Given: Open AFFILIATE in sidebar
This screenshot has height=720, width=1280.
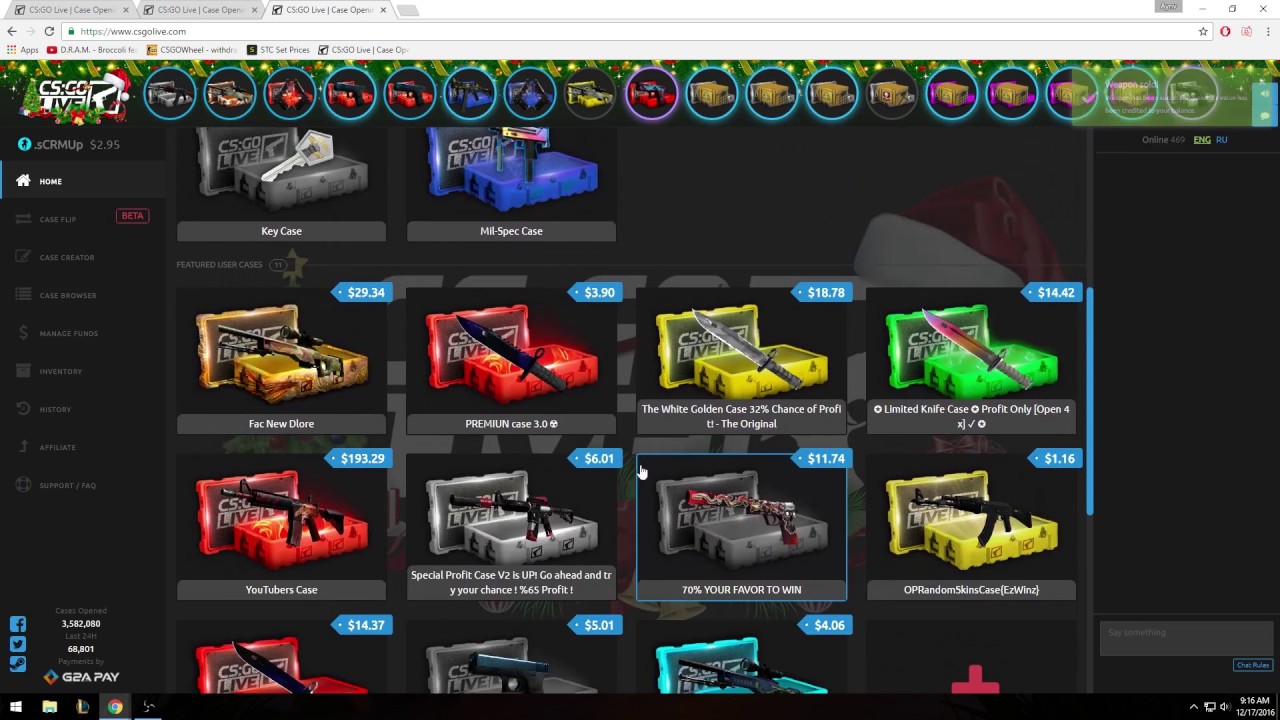Looking at the screenshot, I should click(82, 447).
